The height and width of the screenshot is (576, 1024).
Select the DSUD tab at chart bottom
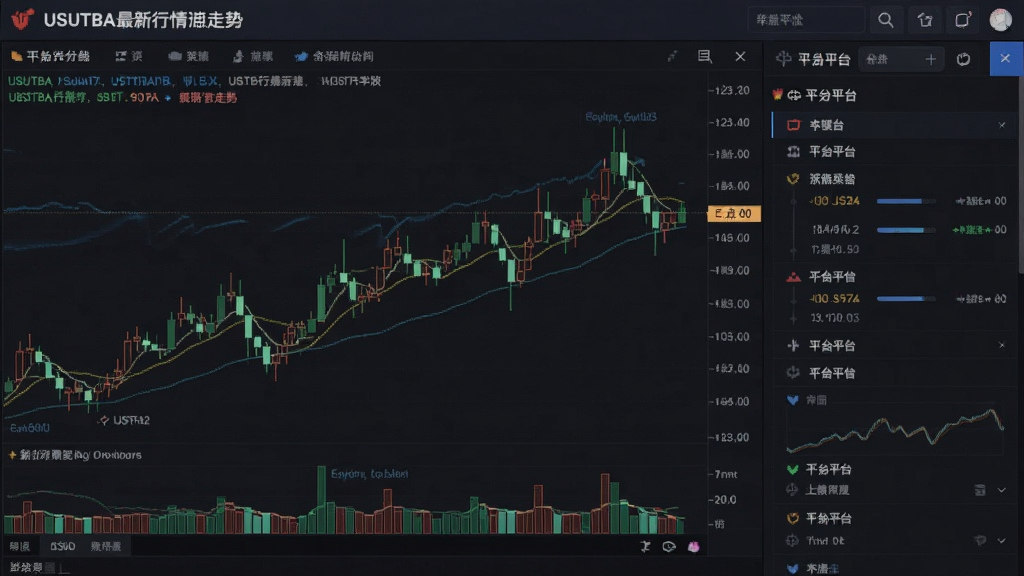click(63, 546)
